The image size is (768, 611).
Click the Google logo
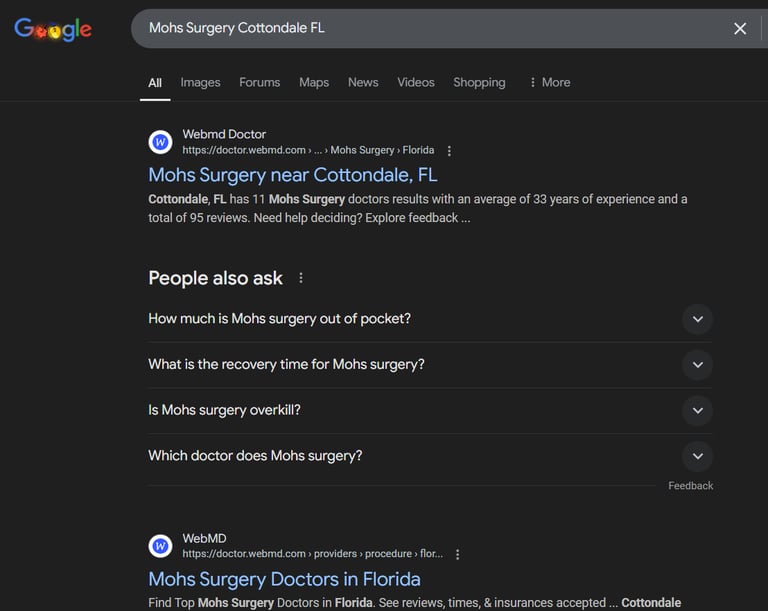[53, 29]
